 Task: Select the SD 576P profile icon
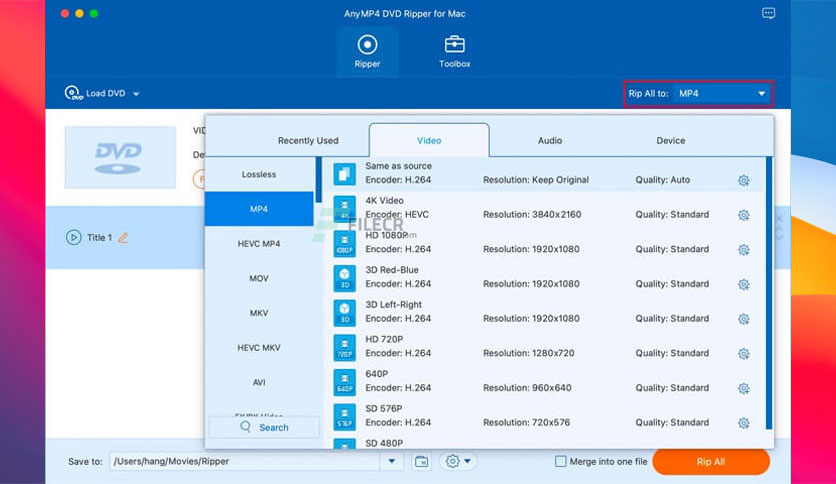pyautogui.click(x=344, y=416)
